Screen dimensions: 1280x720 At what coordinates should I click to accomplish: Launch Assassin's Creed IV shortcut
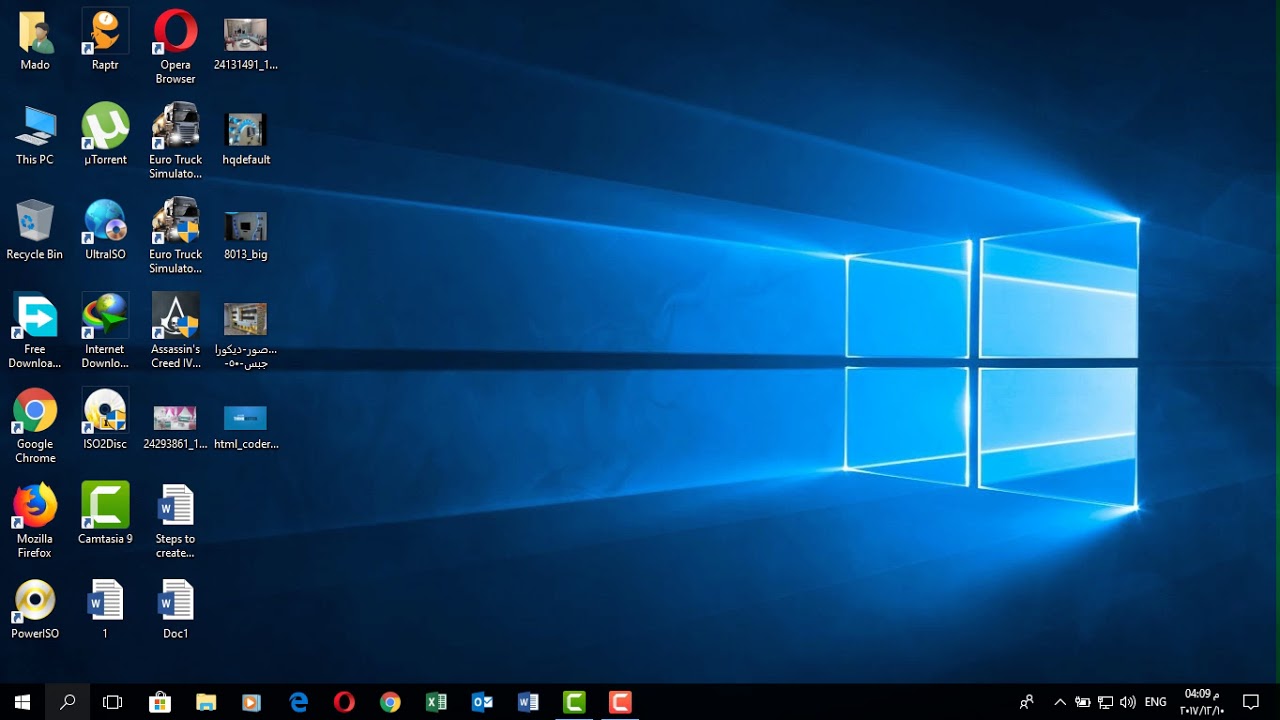tap(175, 316)
